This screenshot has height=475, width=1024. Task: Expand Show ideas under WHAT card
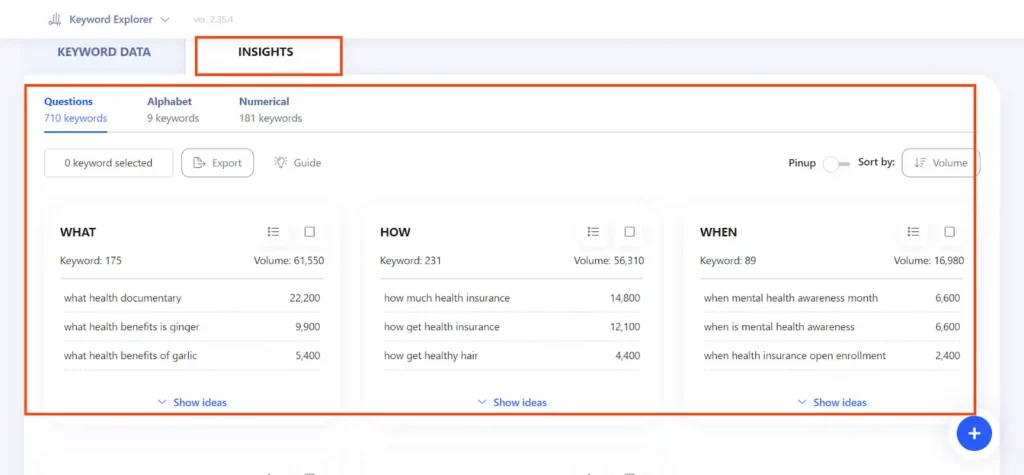[x=192, y=402]
